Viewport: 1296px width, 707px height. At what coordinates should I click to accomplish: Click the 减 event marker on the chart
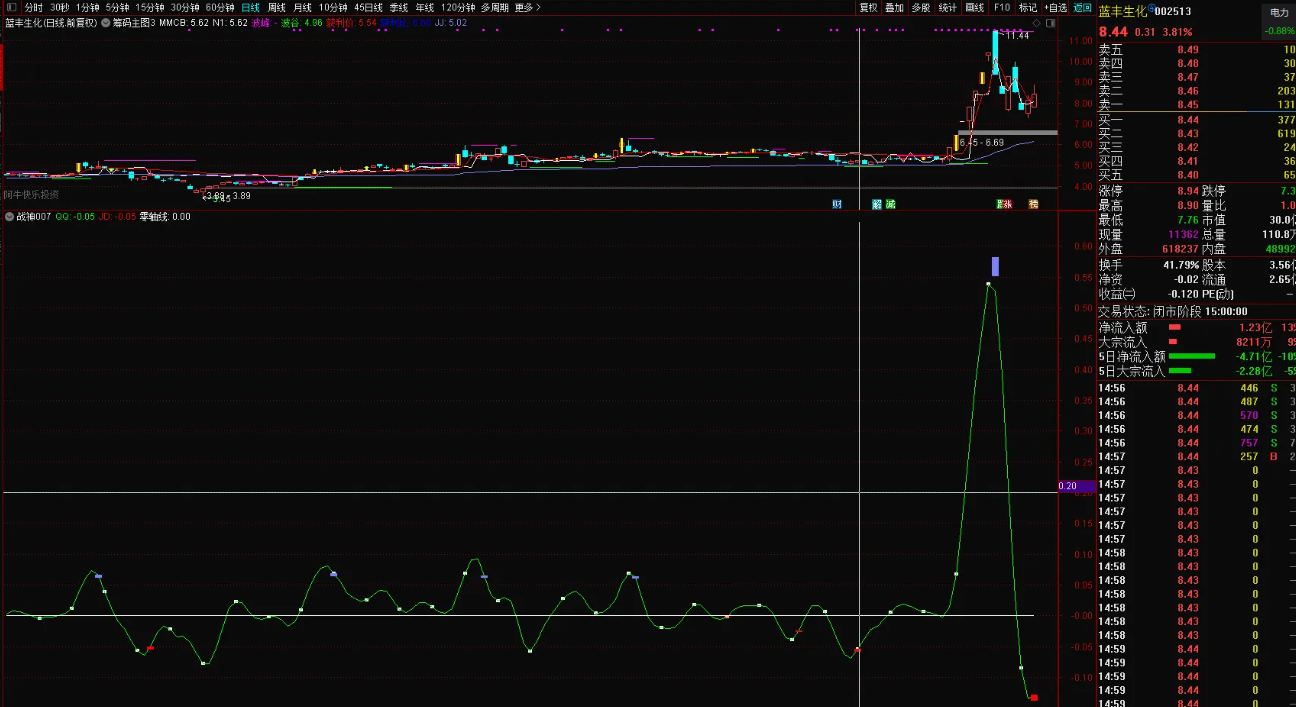point(890,204)
